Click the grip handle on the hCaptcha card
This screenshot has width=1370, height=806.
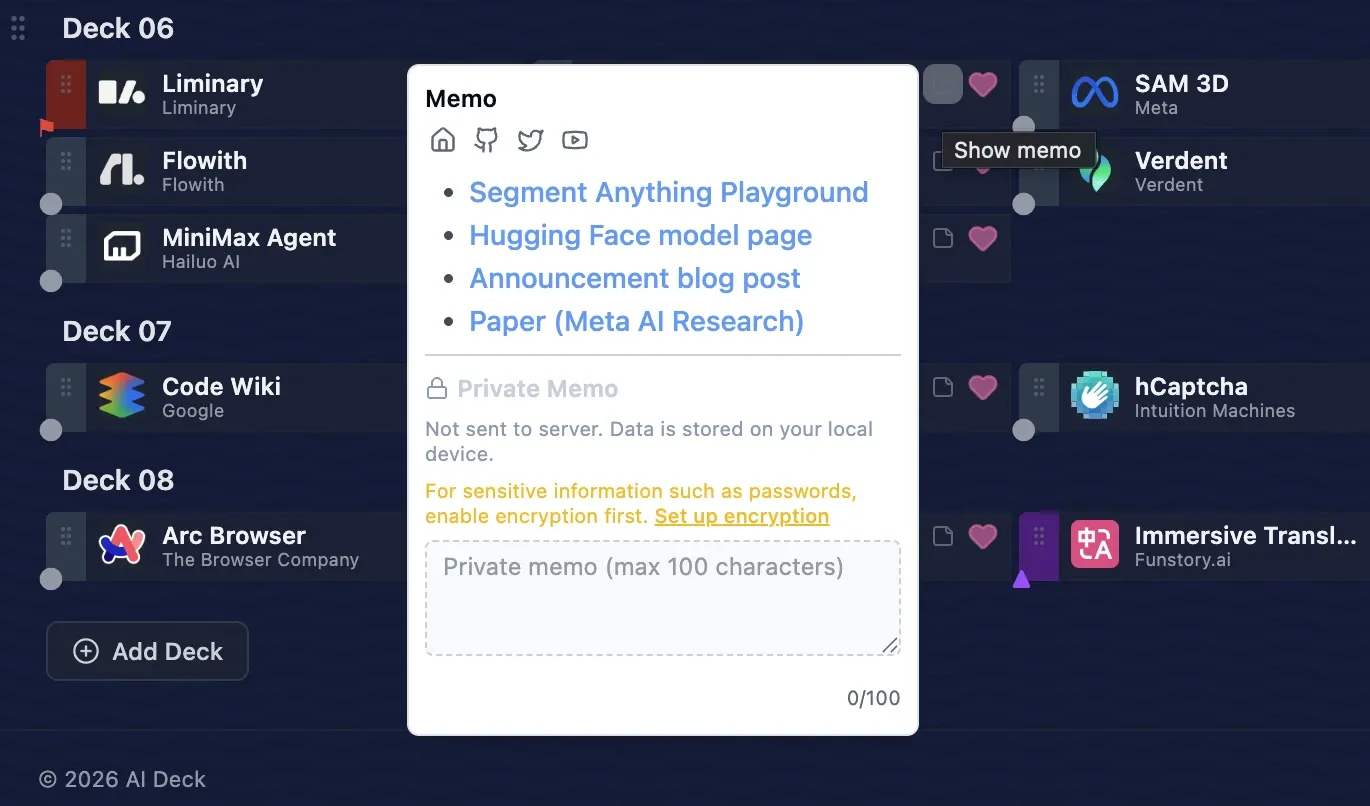tap(1039, 387)
